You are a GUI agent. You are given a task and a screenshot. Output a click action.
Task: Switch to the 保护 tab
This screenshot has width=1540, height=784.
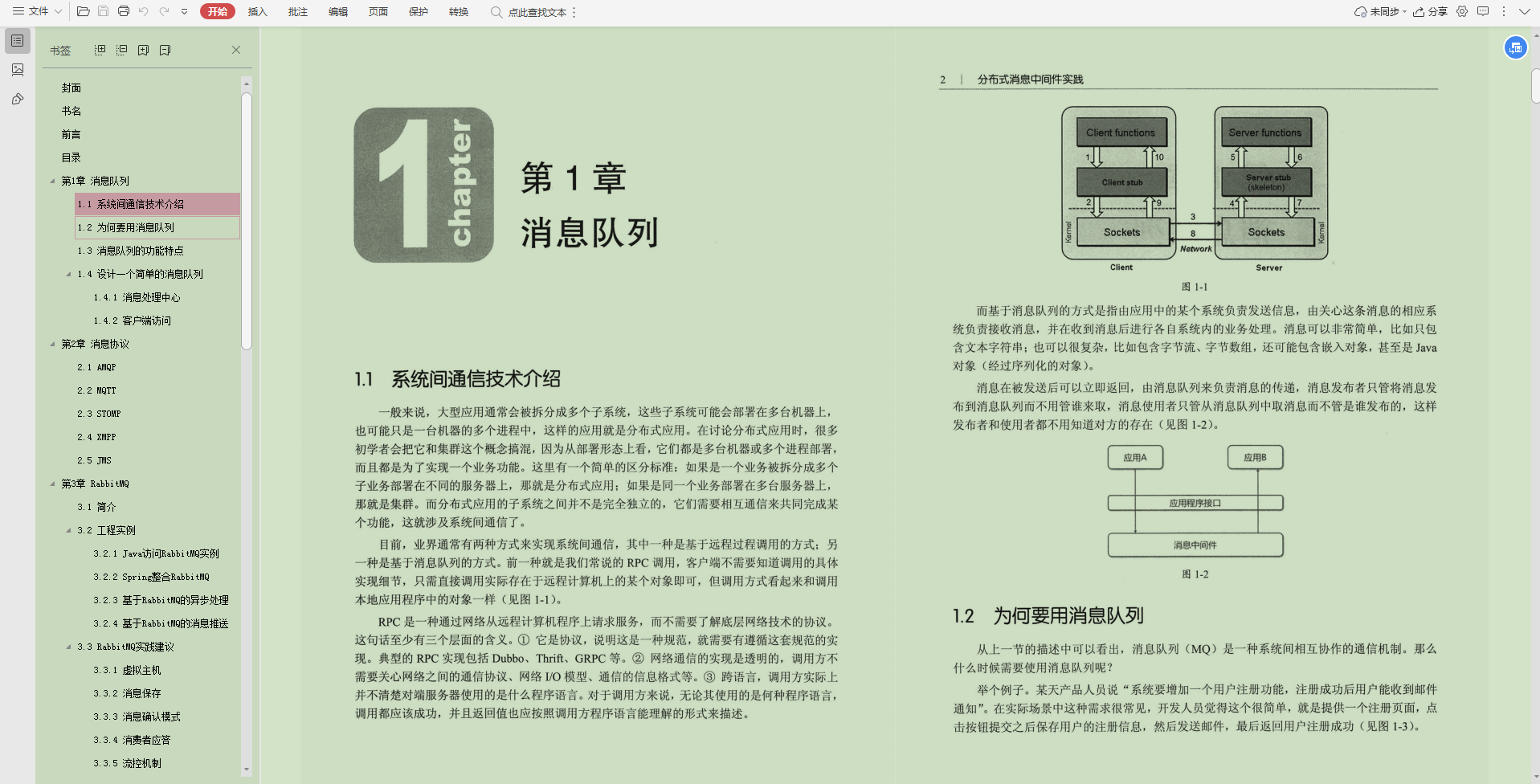tap(418, 12)
